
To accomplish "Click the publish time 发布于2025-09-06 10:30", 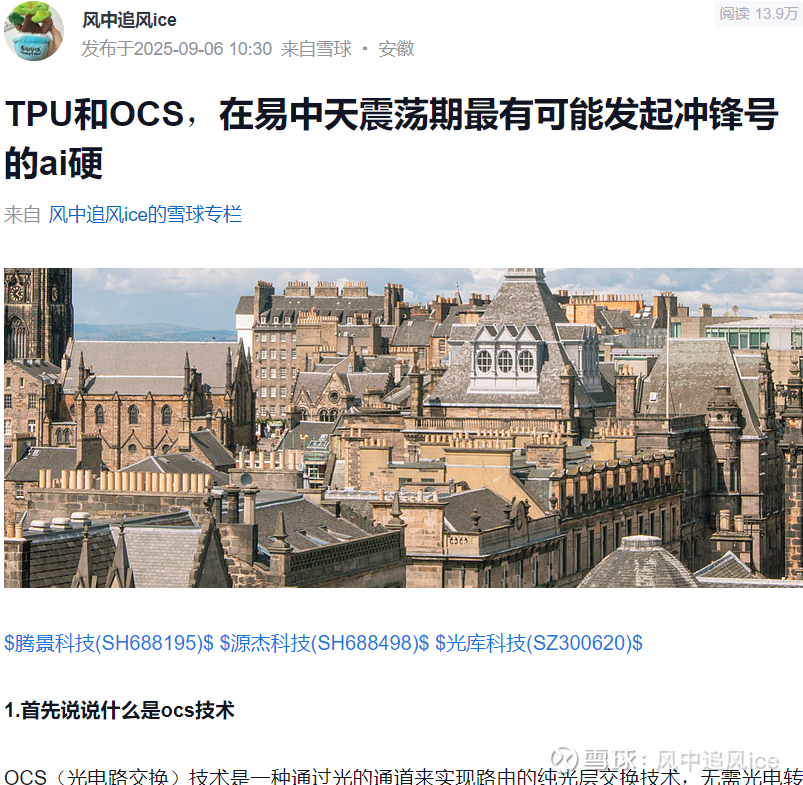I will tap(177, 49).
